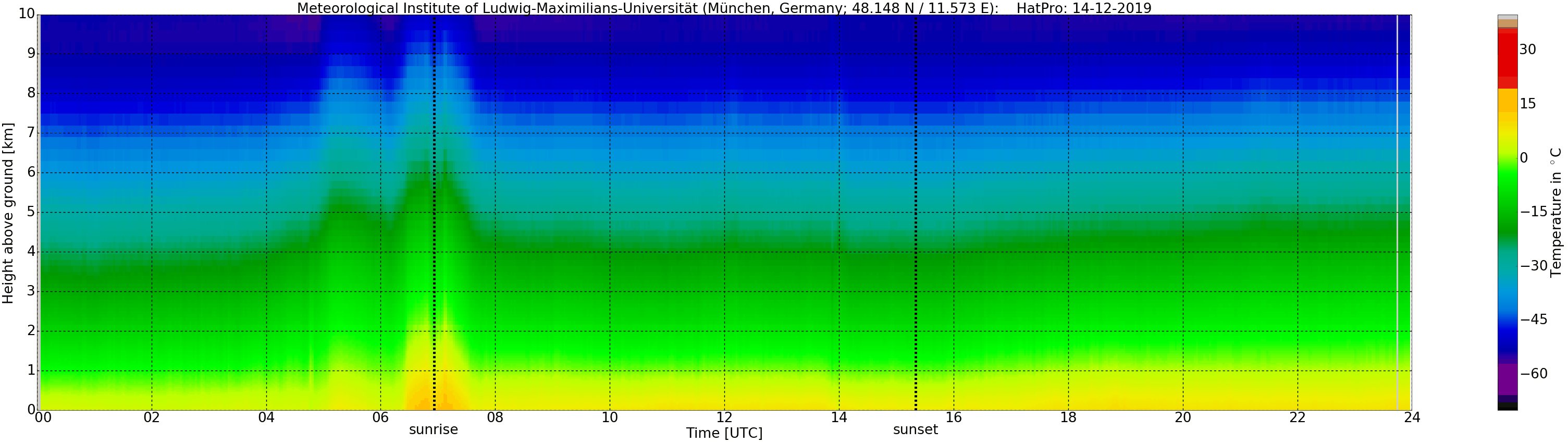Click the black bottom segment of the colorbar
The height and width of the screenshot is (443, 1568).
coord(1507,407)
